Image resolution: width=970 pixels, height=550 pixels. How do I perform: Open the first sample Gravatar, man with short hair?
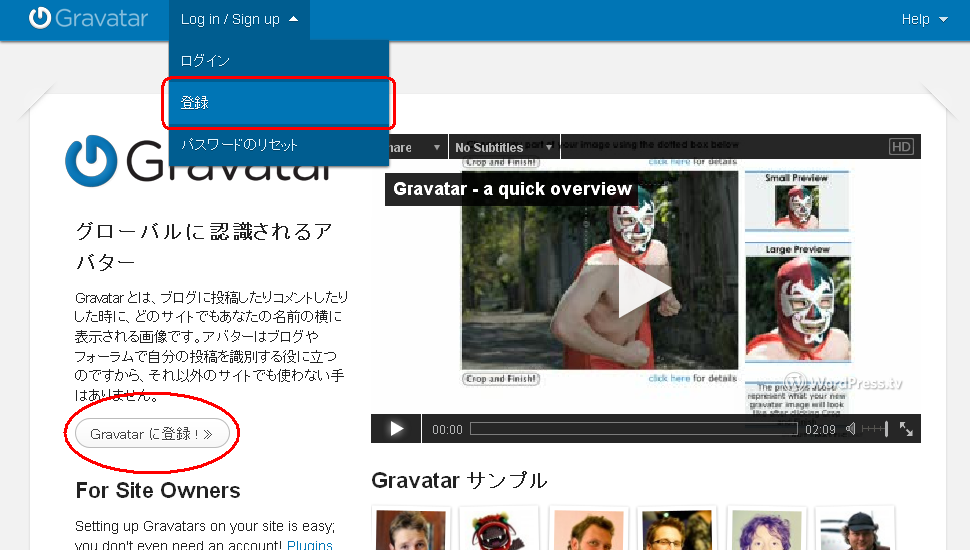click(411, 529)
